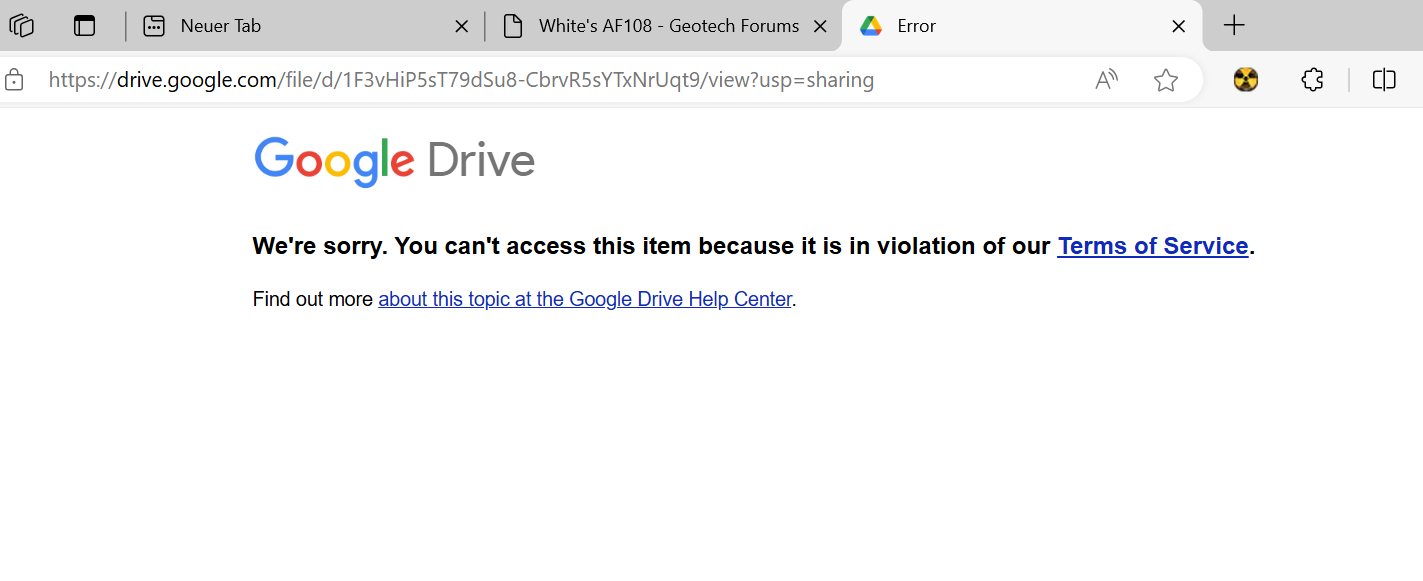Open the radioactive-symbol extension icon
Screen dimensions: 1423x581
pyautogui.click(x=1246, y=80)
